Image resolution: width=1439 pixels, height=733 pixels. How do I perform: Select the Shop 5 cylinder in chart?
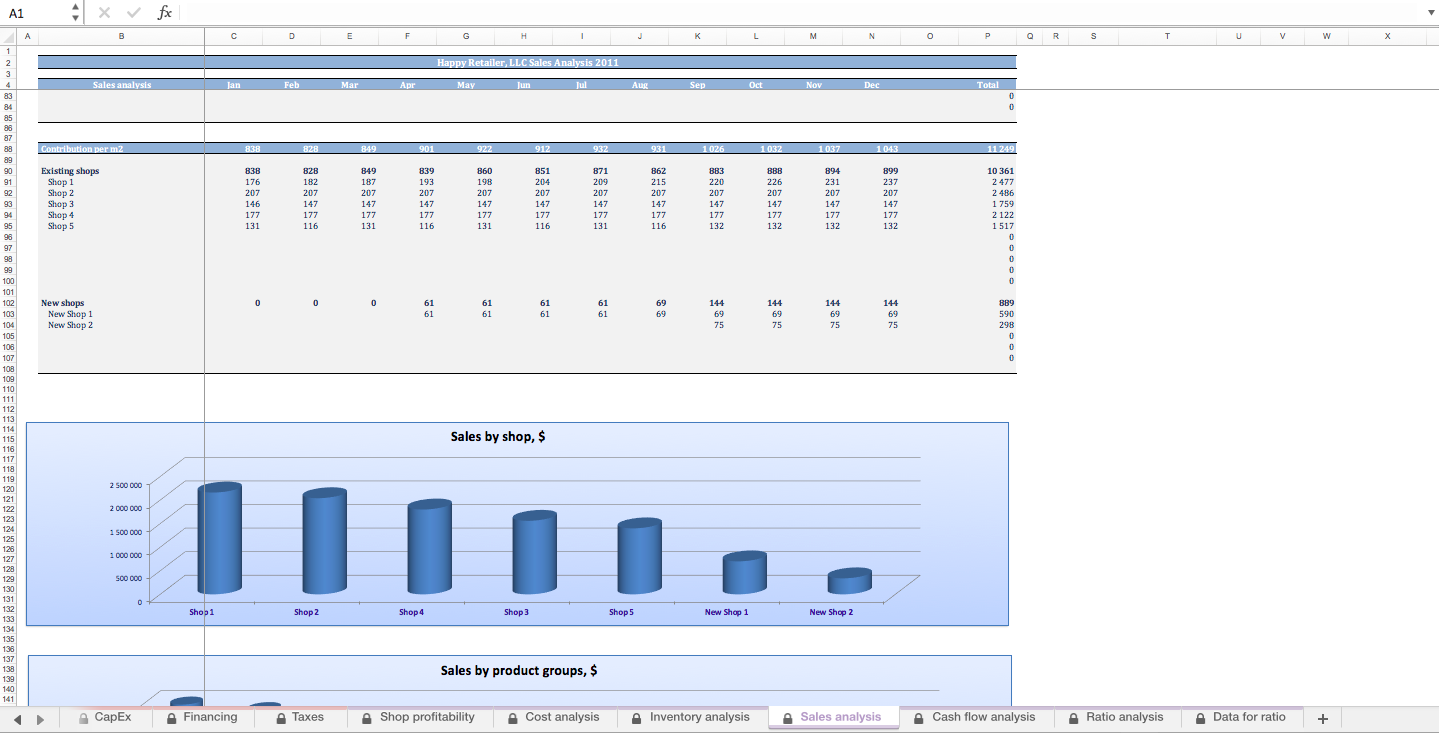pyautogui.click(x=639, y=555)
